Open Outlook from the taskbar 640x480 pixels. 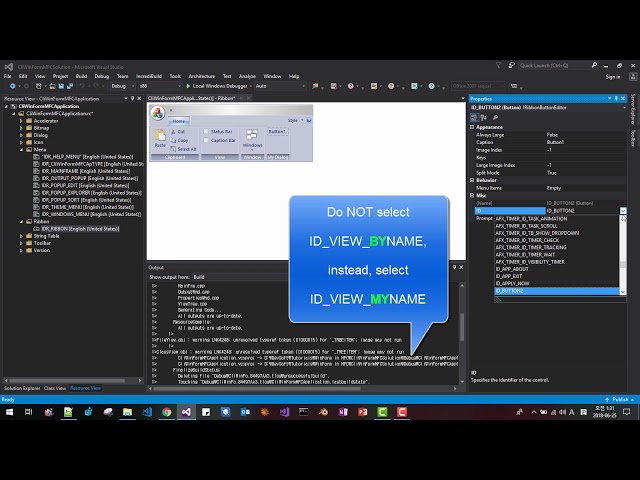(245, 412)
